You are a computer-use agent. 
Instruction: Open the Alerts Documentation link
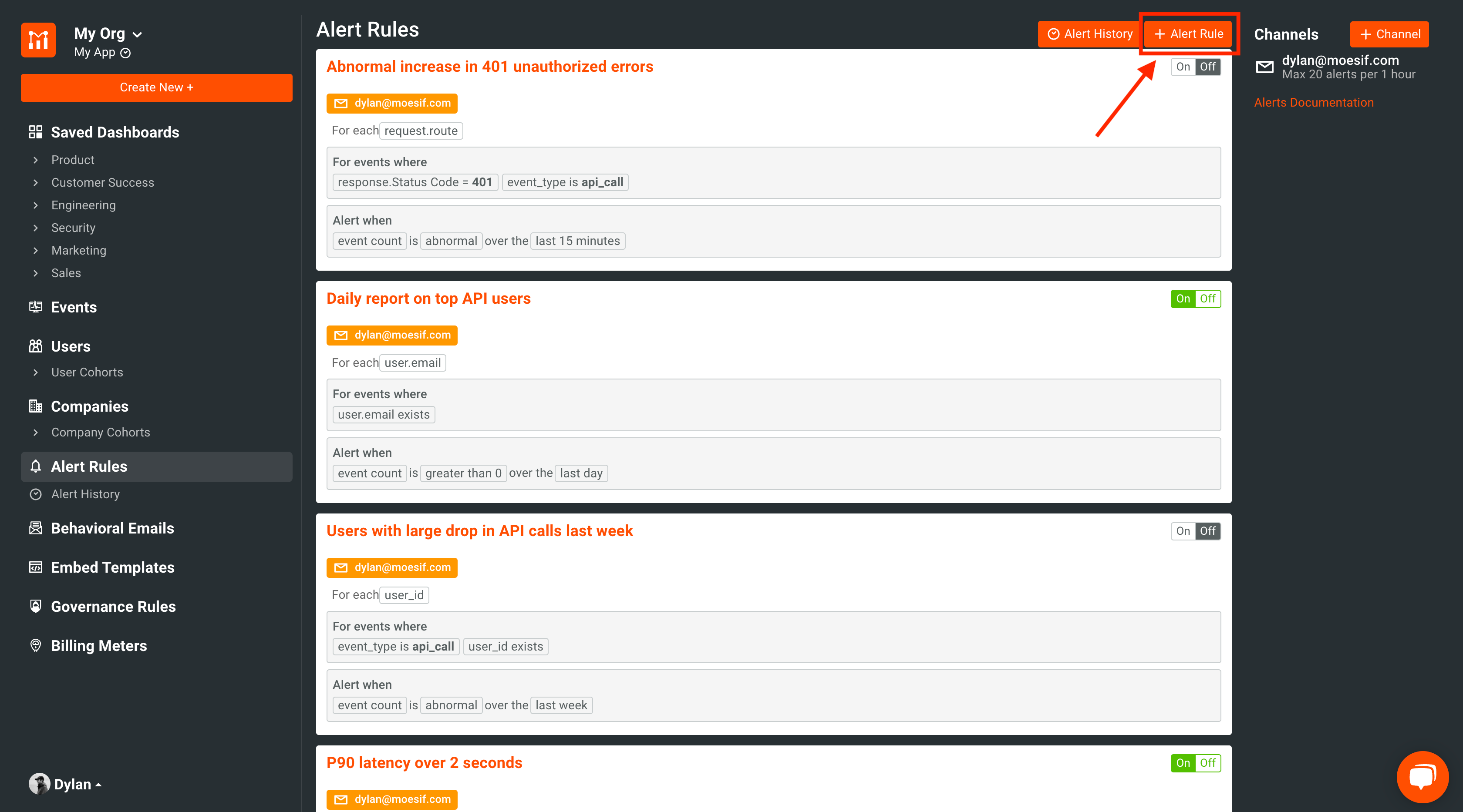[x=1314, y=102]
